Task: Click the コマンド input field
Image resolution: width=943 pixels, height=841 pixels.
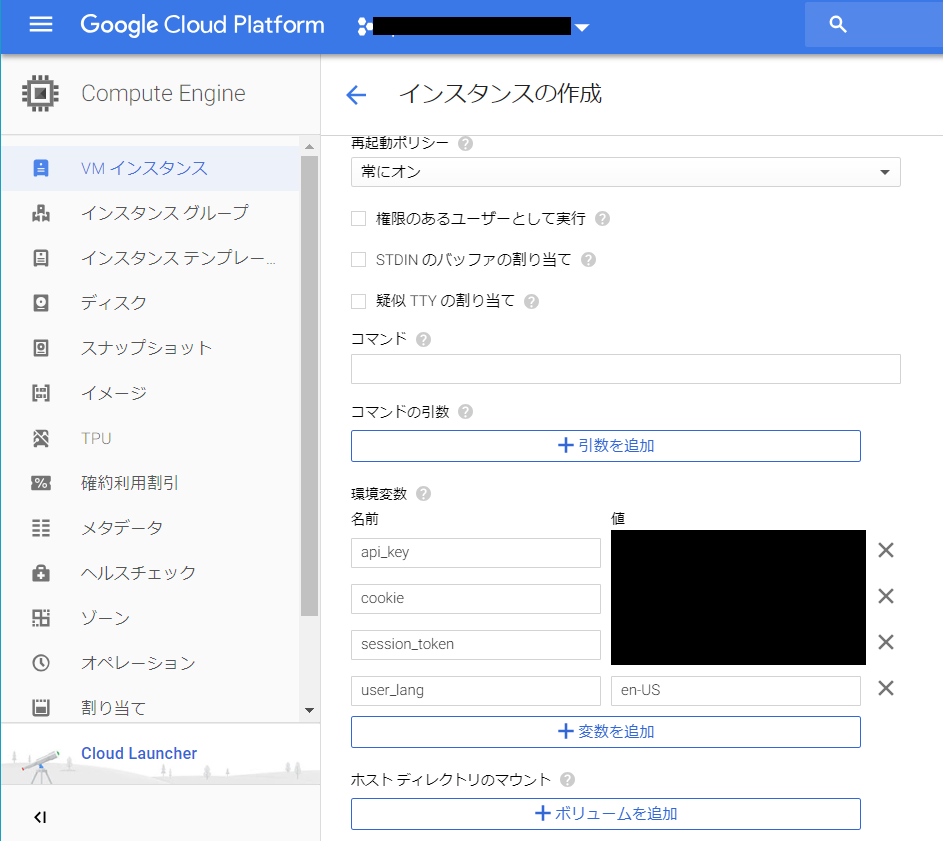Action: pos(625,368)
